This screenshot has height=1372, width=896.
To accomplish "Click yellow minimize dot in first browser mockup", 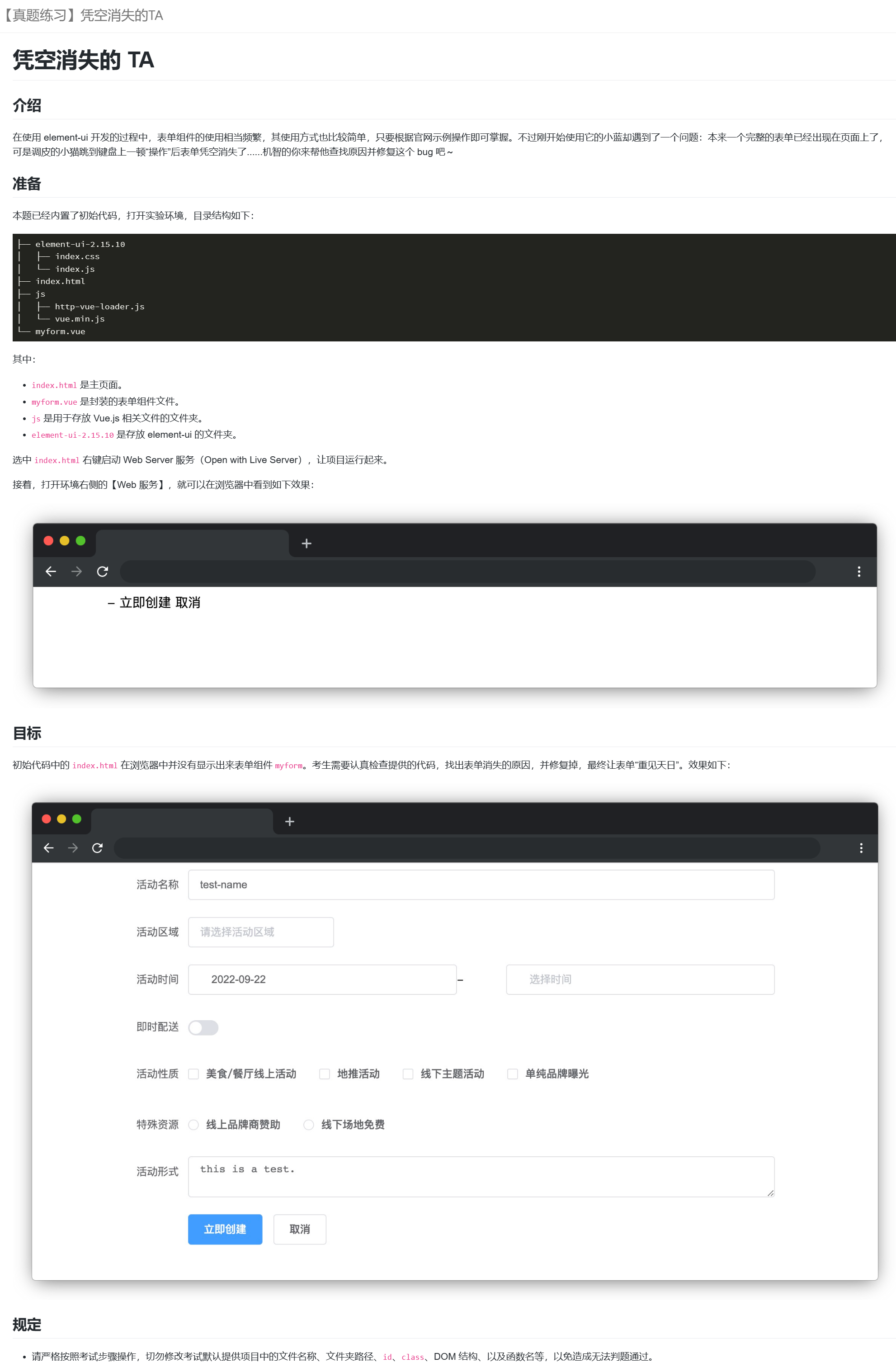I will [x=65, y=540].
